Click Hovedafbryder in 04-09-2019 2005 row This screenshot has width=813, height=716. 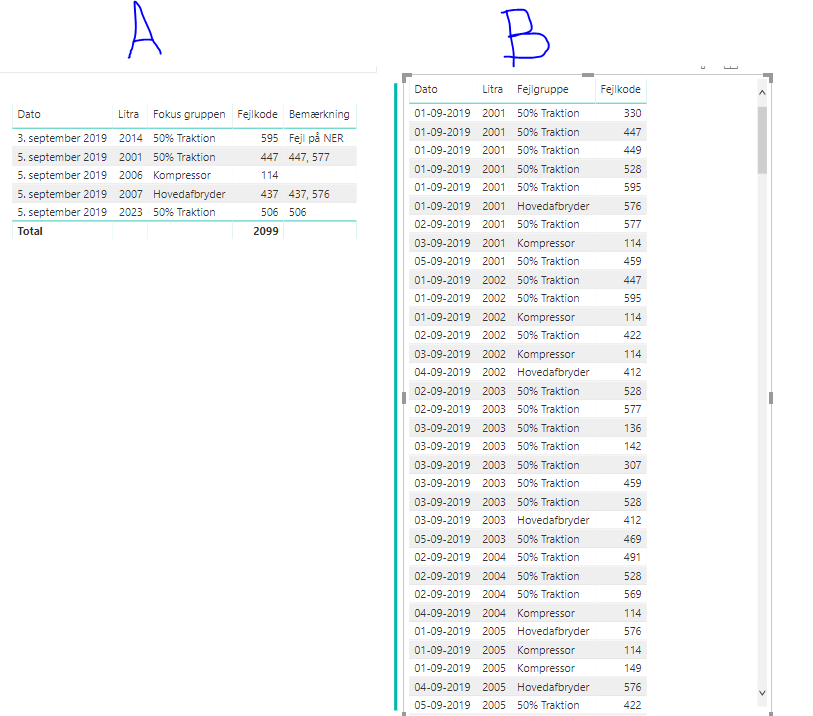[x=553, y=687]
